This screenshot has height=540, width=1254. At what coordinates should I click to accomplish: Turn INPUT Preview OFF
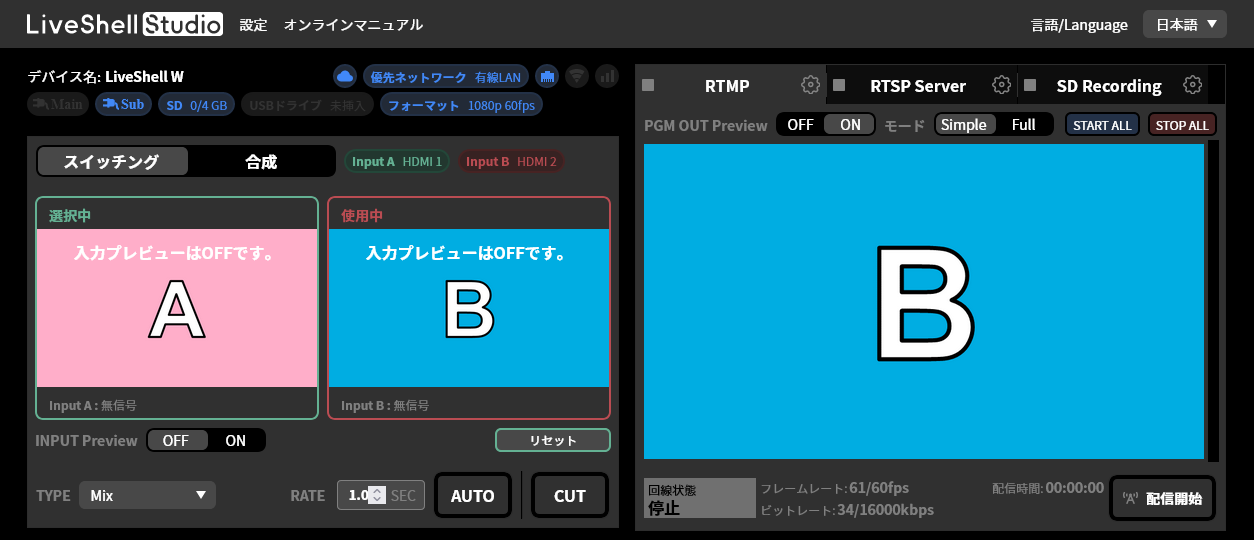[x=176, y=441]
